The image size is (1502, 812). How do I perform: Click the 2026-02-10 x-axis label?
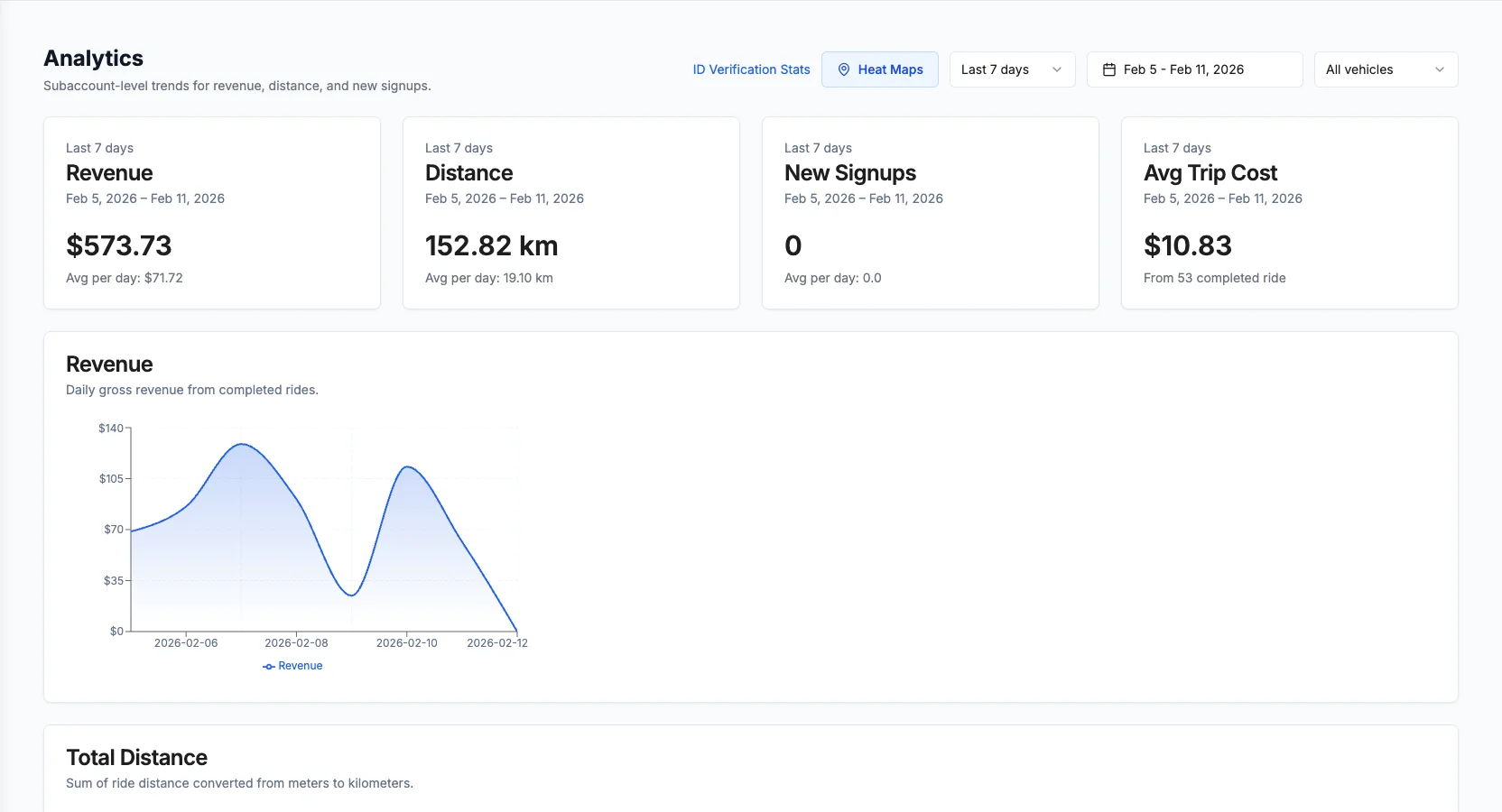tap(407, 643)
